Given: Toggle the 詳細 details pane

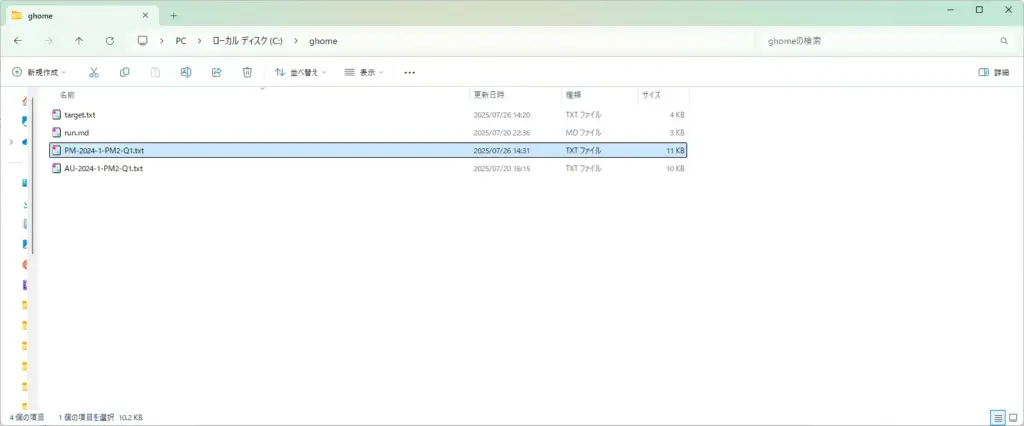Looking at the screenshot, I should (994, 73).
